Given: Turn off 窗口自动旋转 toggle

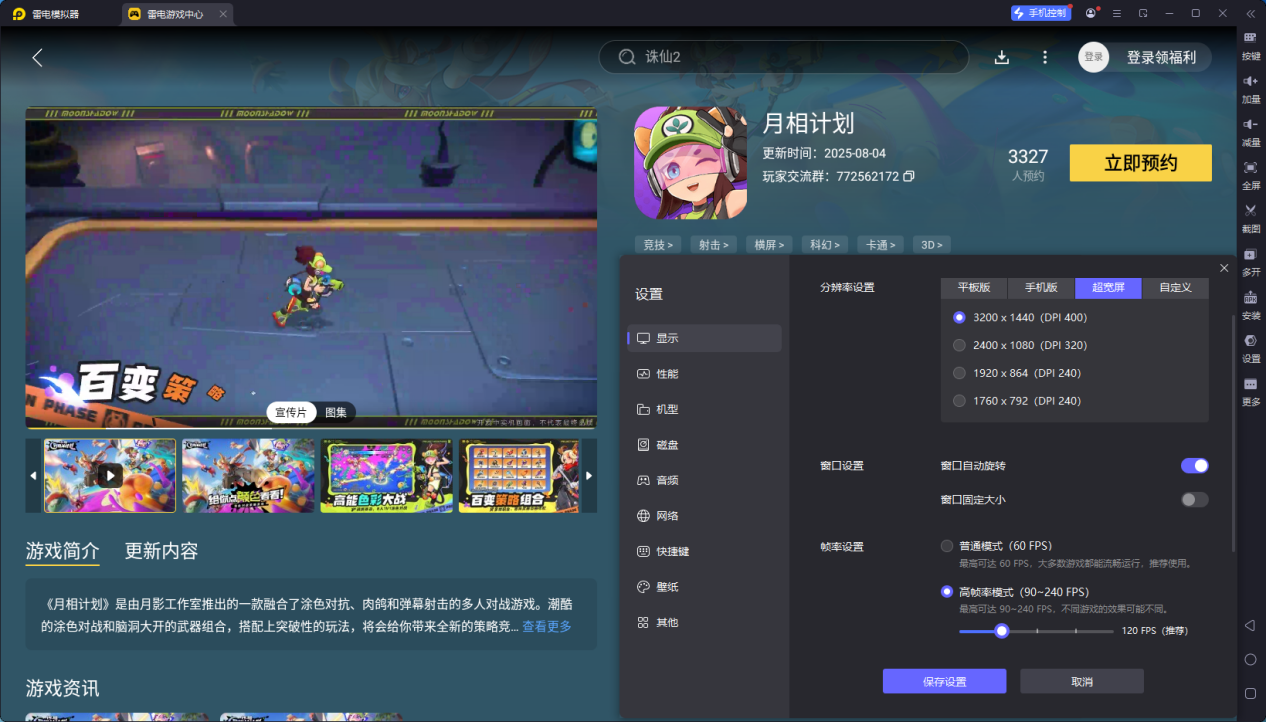Looking at the screenshot, I should click(1195, 465).
